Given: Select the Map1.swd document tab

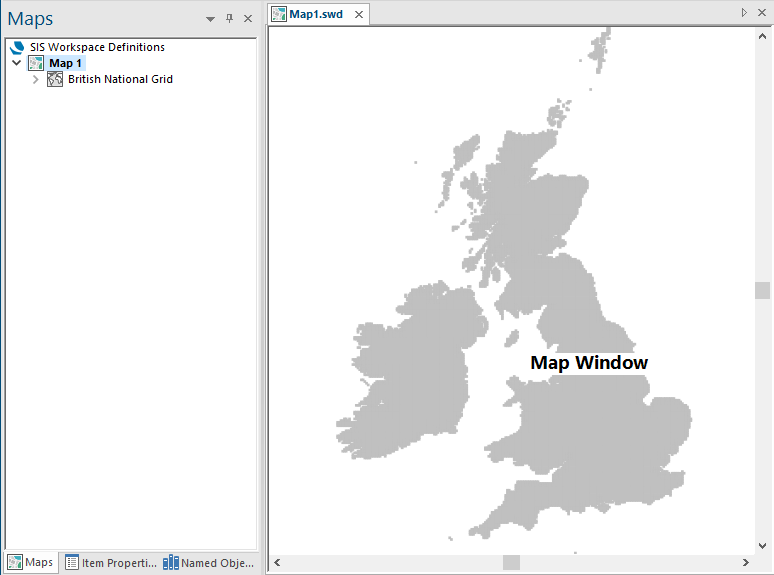Looking at the screenshot, I should click(316, 15).
